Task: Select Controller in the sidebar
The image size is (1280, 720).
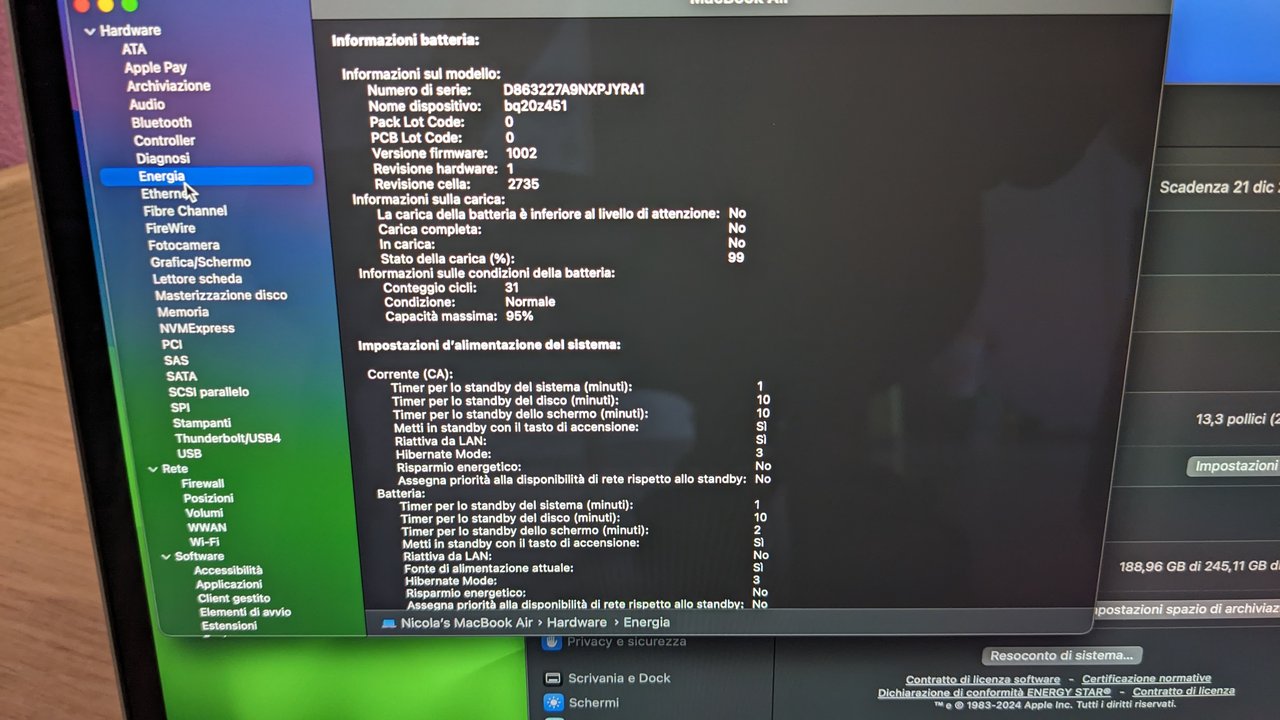Action: click(164, 141)
